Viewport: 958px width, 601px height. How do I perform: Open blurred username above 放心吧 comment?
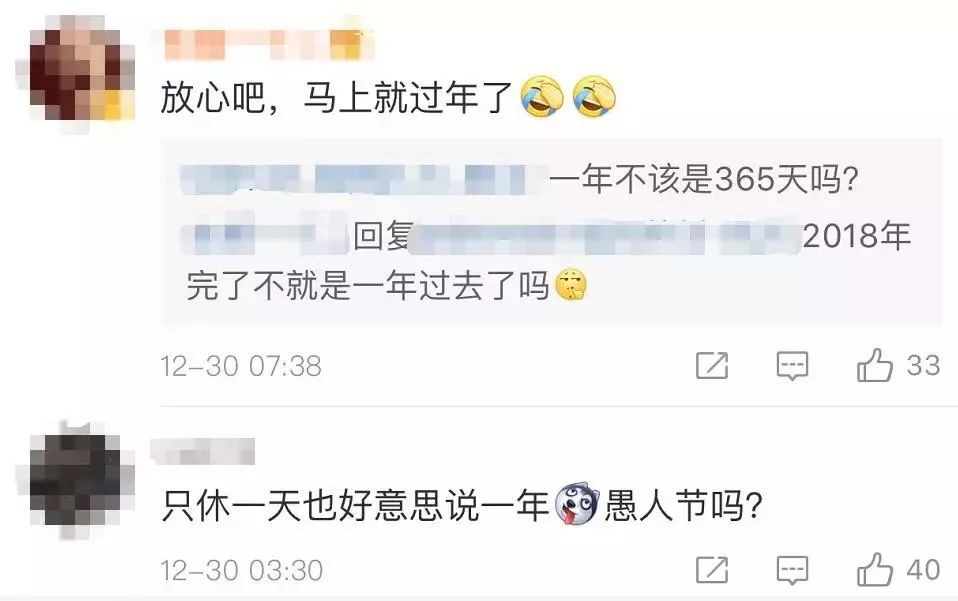(x=269, y=44)
